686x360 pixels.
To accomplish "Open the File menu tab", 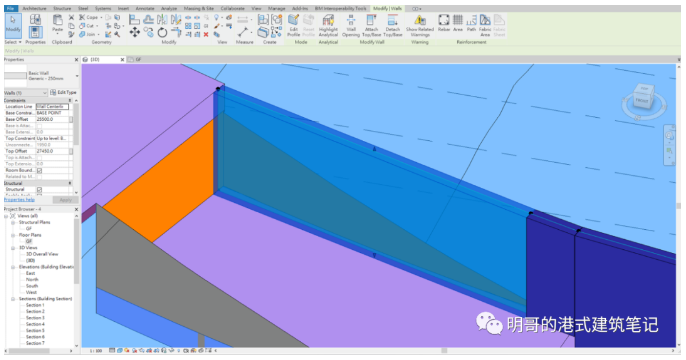I will coord(10,8).
